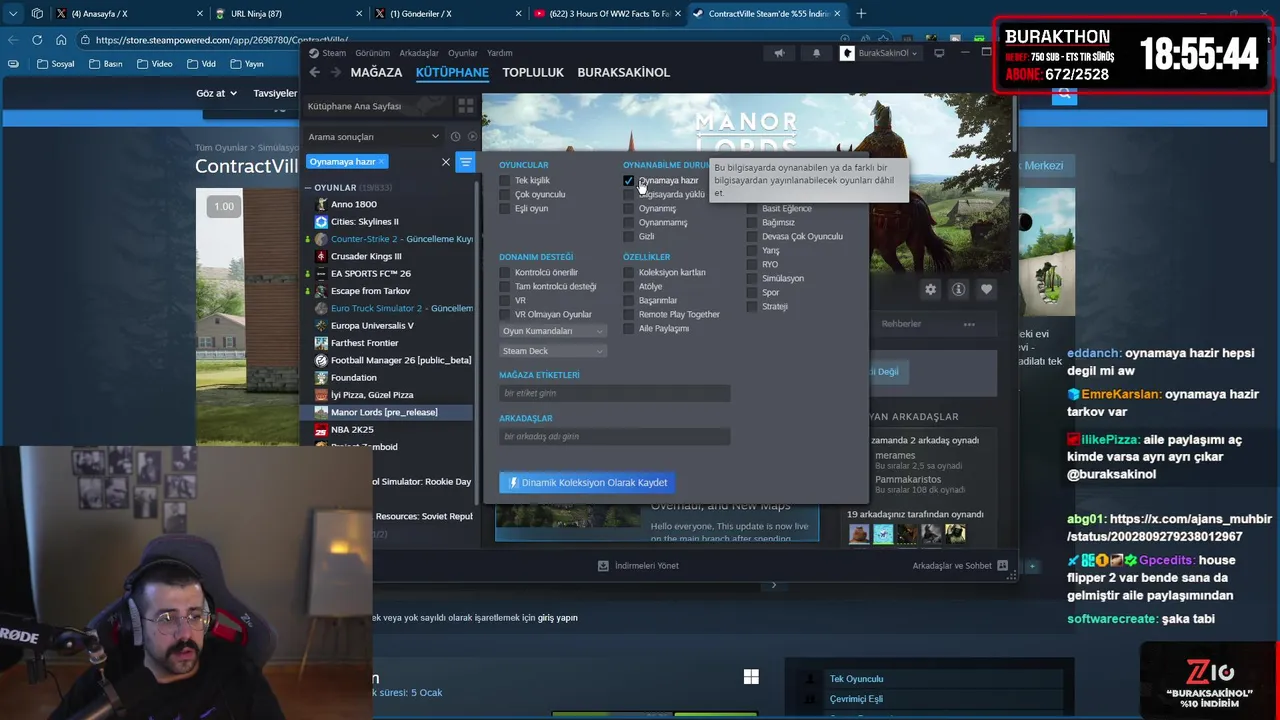
Task: Clear the library search with the X icon
Action: 446,162
